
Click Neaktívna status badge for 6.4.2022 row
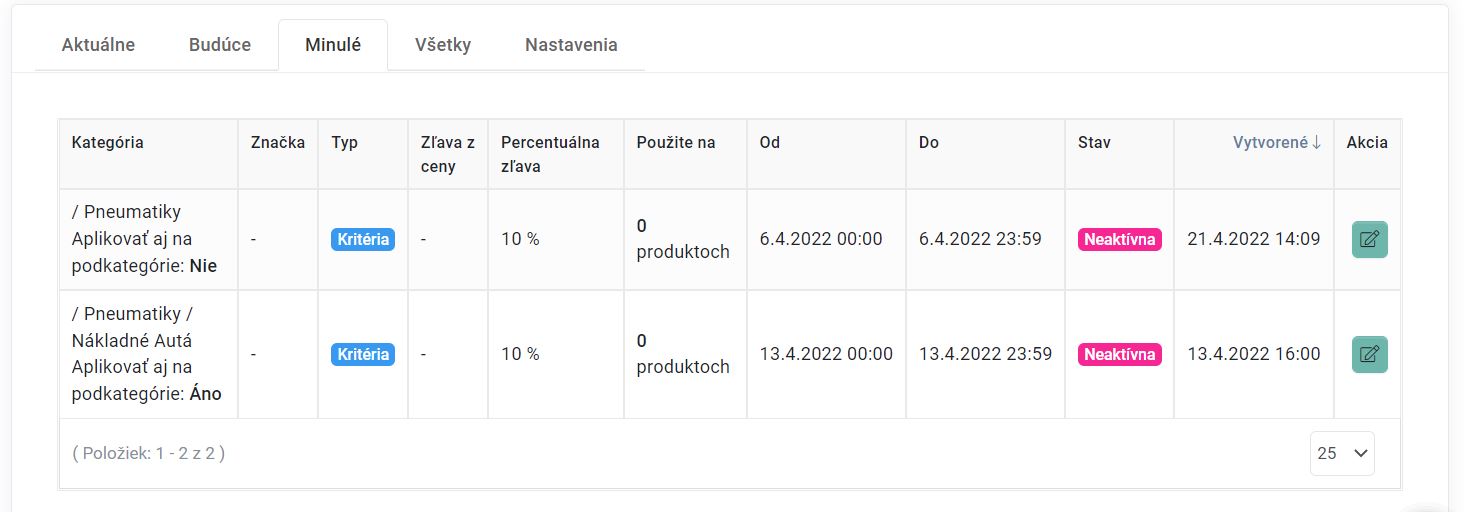(1119, 240)
